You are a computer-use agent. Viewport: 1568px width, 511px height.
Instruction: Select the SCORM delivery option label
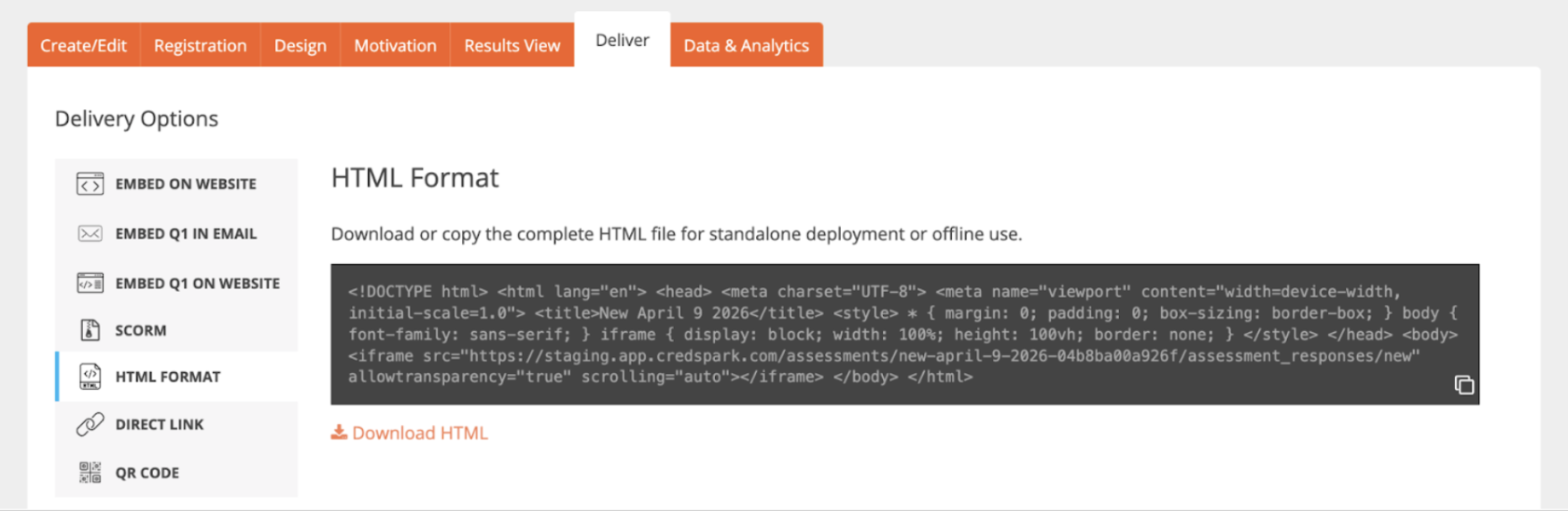tap(141, 330)
